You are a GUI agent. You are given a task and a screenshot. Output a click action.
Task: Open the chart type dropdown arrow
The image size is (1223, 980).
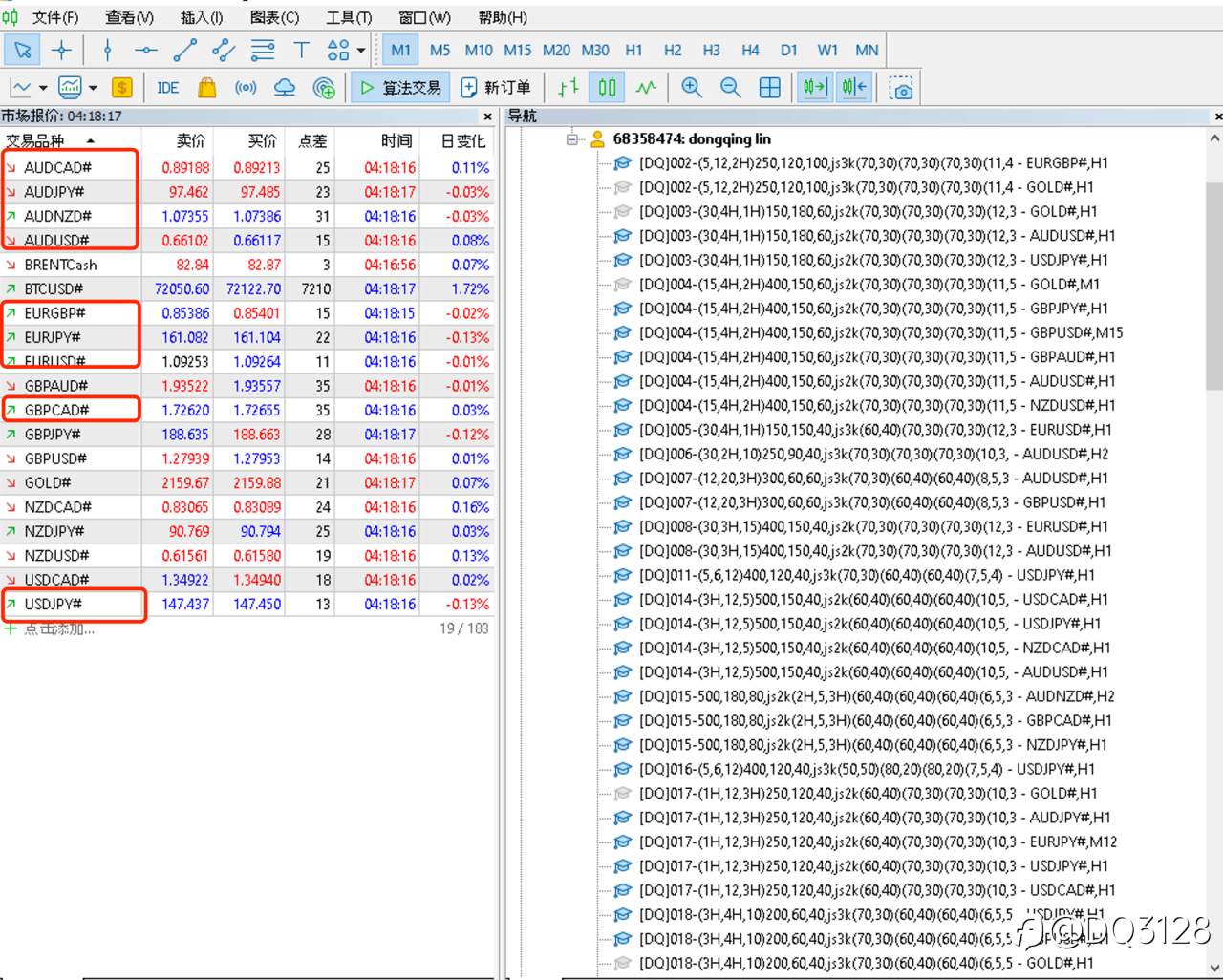(43, 88)
